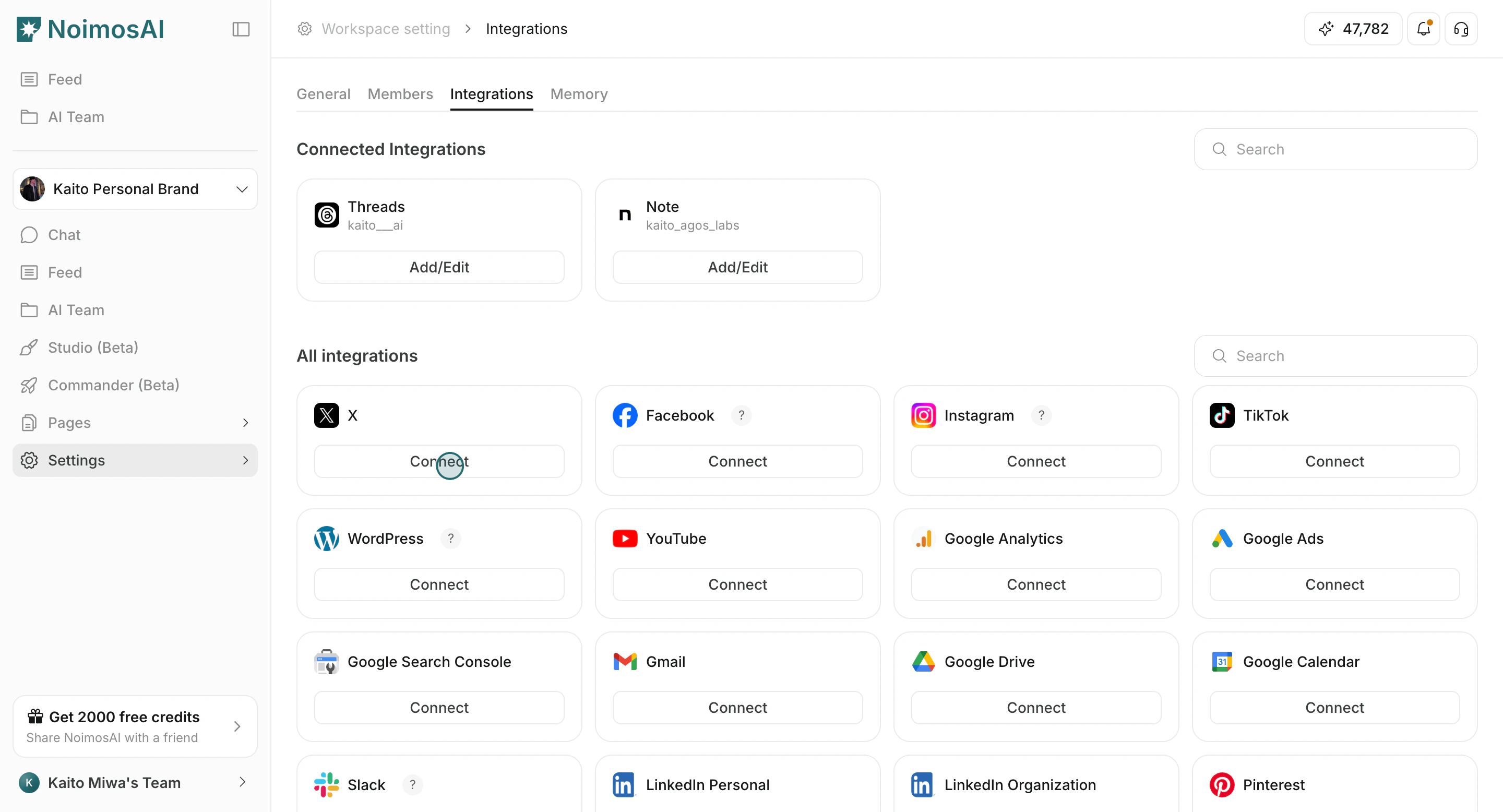Select the Slack integration icon
The height and width of the screenshot is (812, 1503).
(326, 784)
